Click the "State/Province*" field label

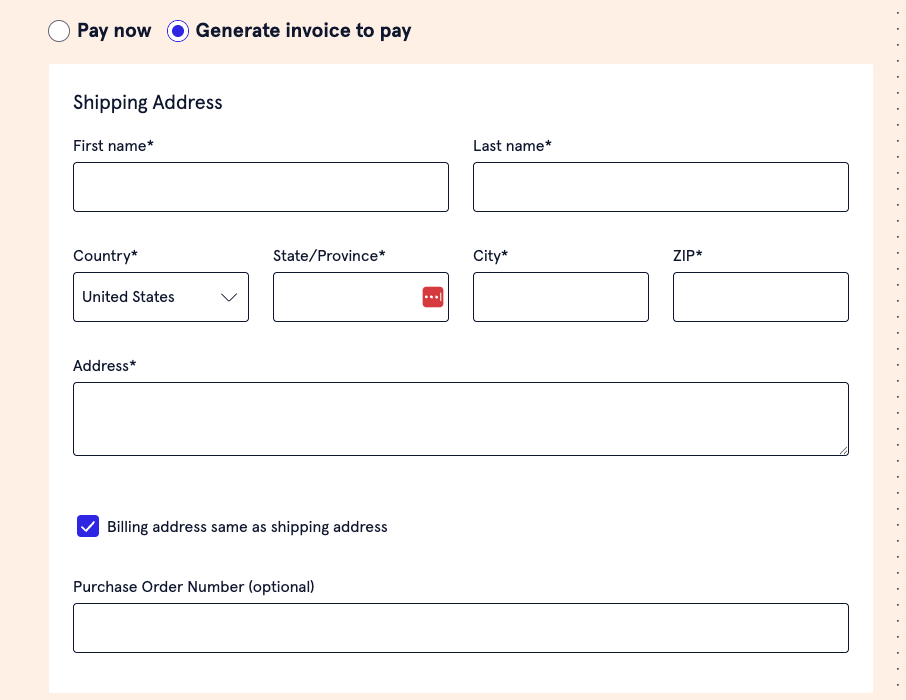coord(329,256)
